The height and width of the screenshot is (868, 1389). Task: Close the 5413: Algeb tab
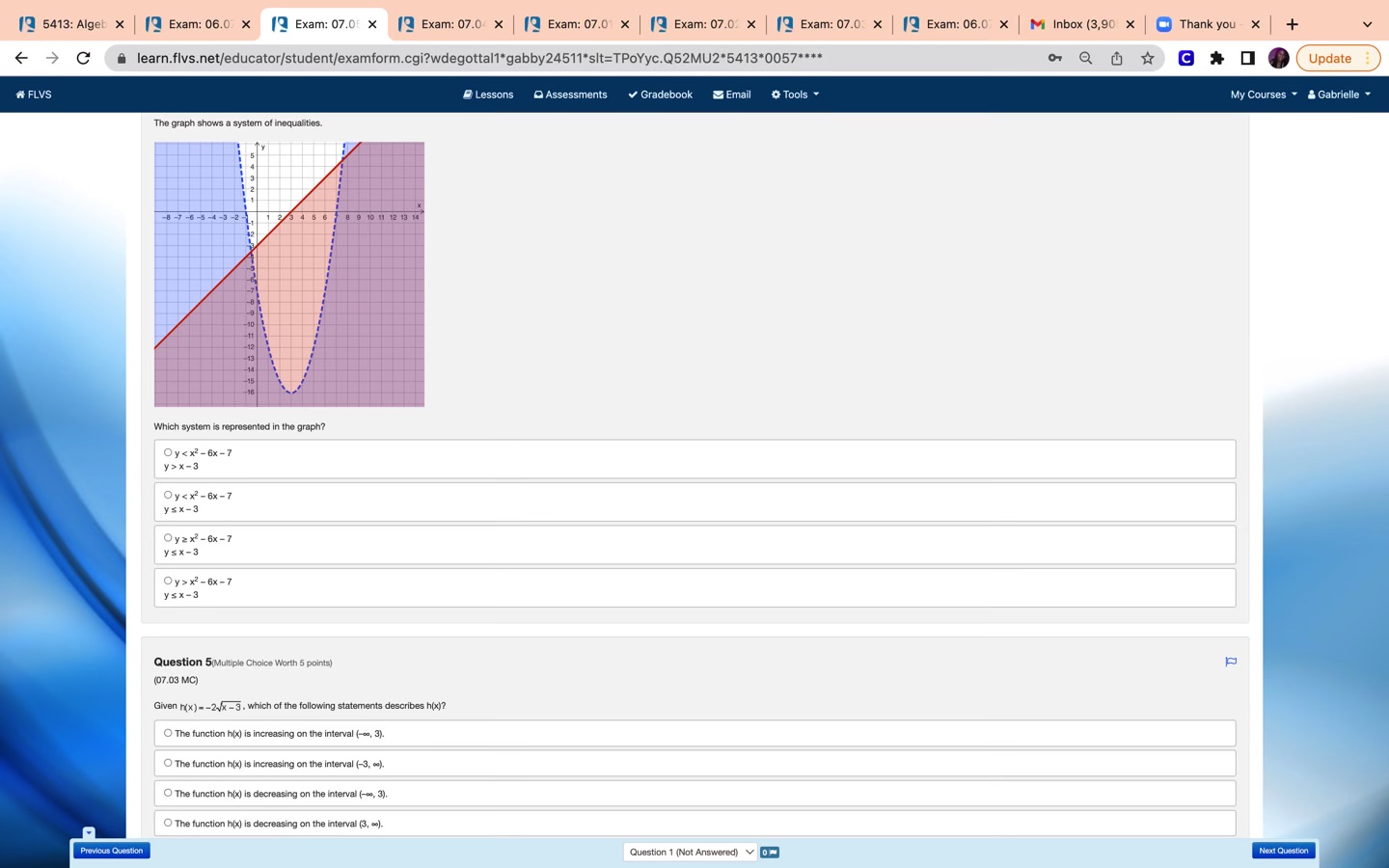[x=120, y=24]
